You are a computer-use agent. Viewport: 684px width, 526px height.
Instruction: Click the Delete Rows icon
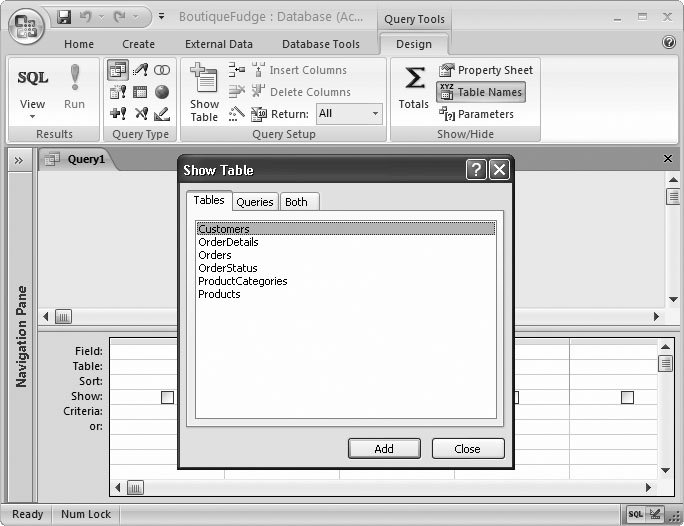click(x=237, y=92)
